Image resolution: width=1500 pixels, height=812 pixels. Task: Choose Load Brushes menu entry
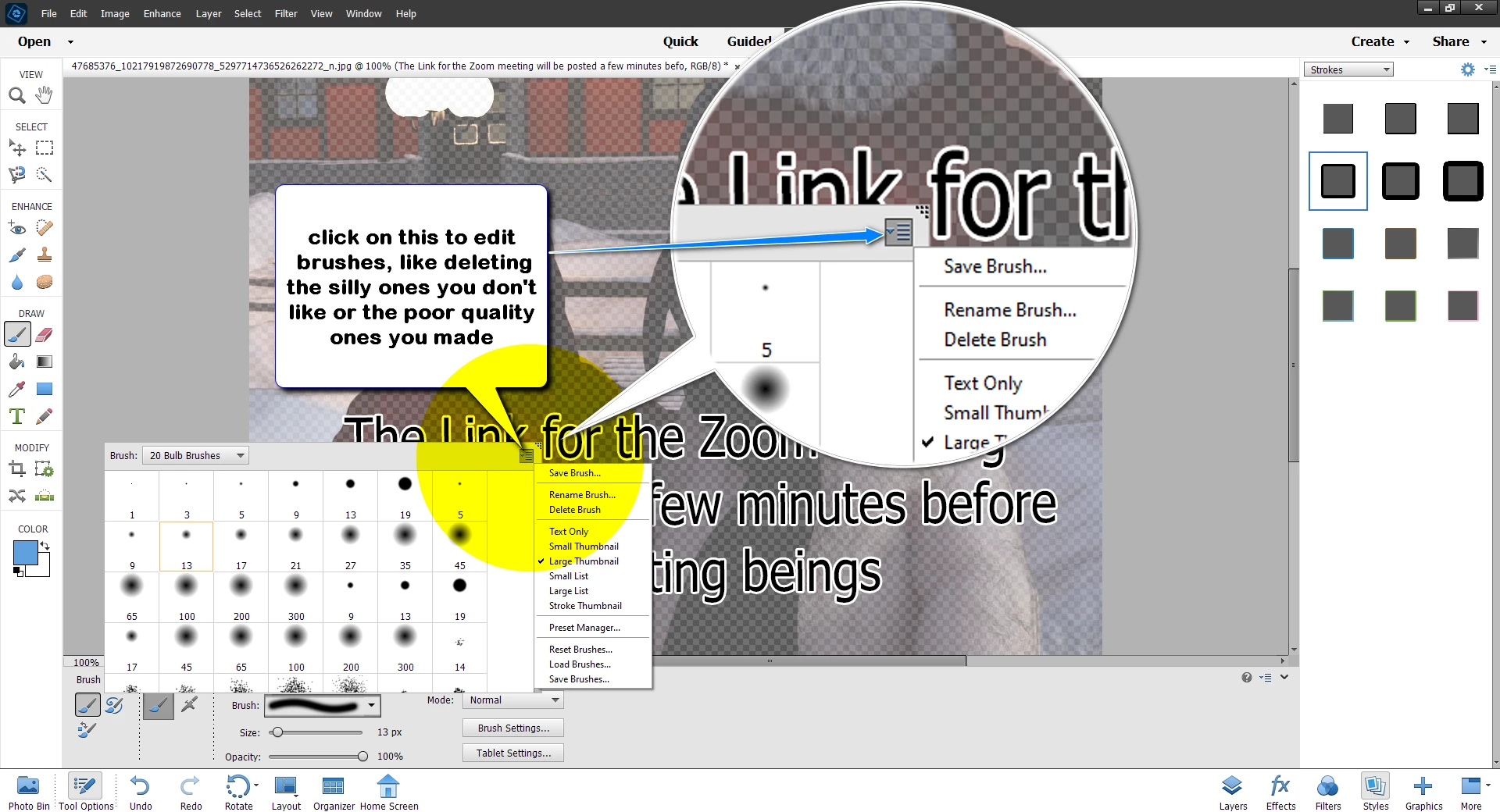click(x=580, y=664)
